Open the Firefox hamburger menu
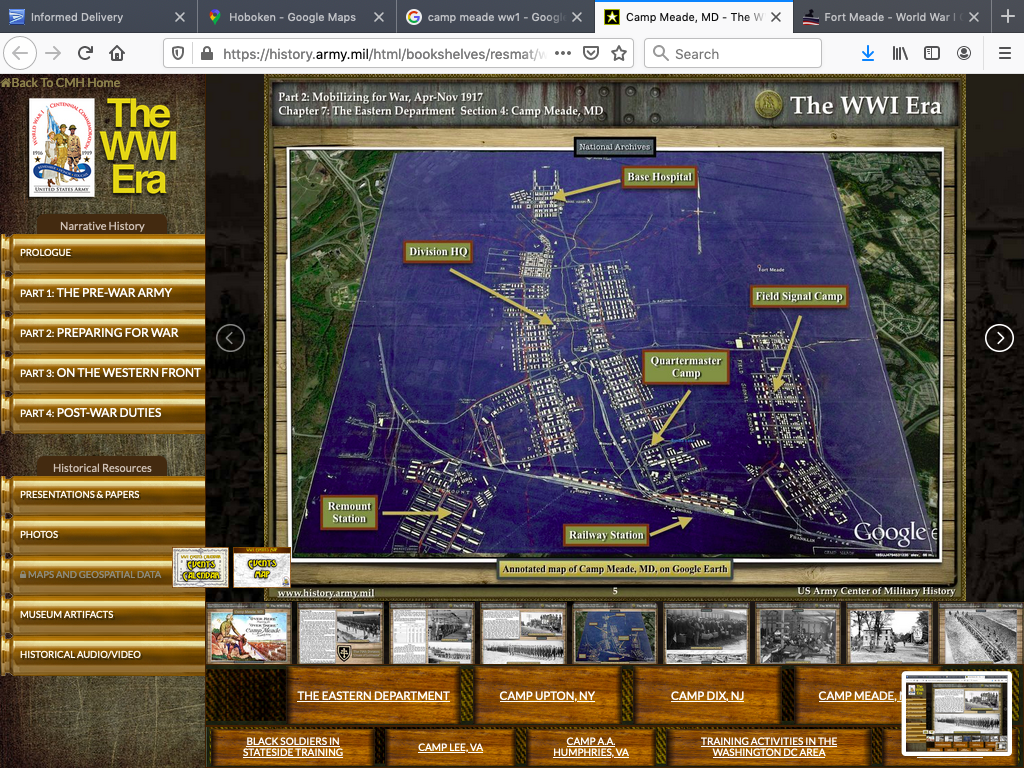This screenshot has height=768, width=1024. 1003,54
